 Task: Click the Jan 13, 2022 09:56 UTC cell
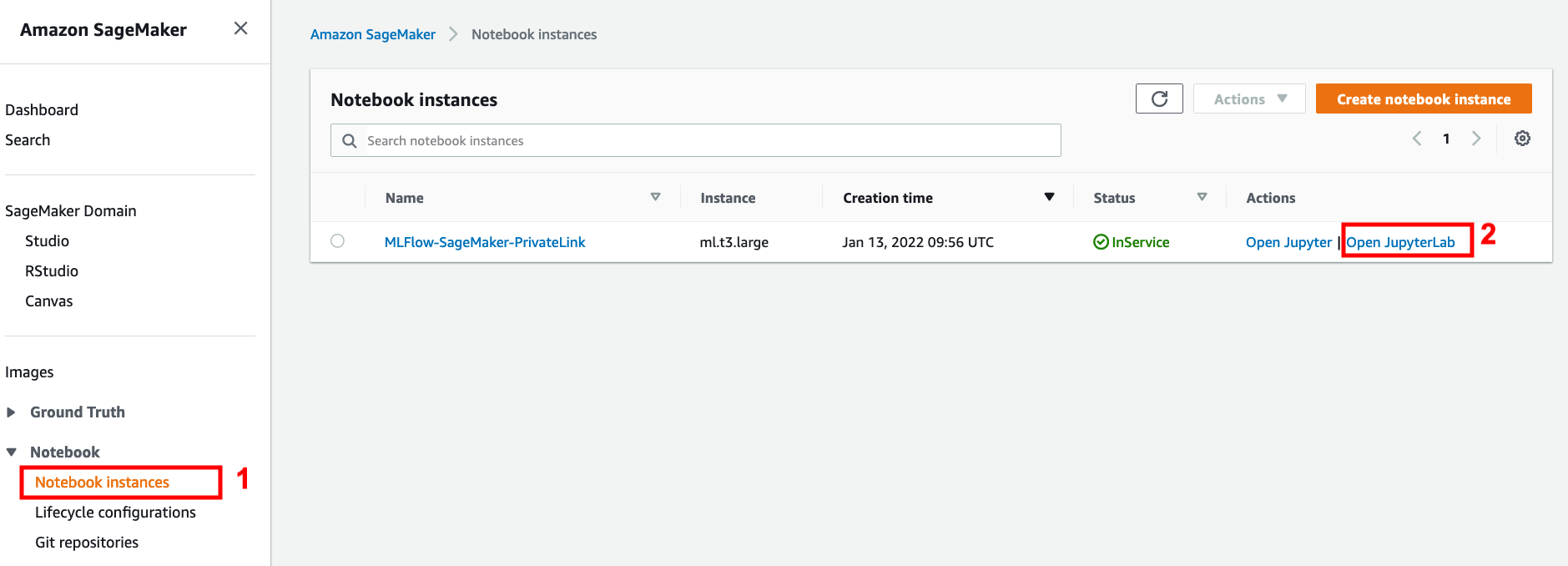coord(918,242)
